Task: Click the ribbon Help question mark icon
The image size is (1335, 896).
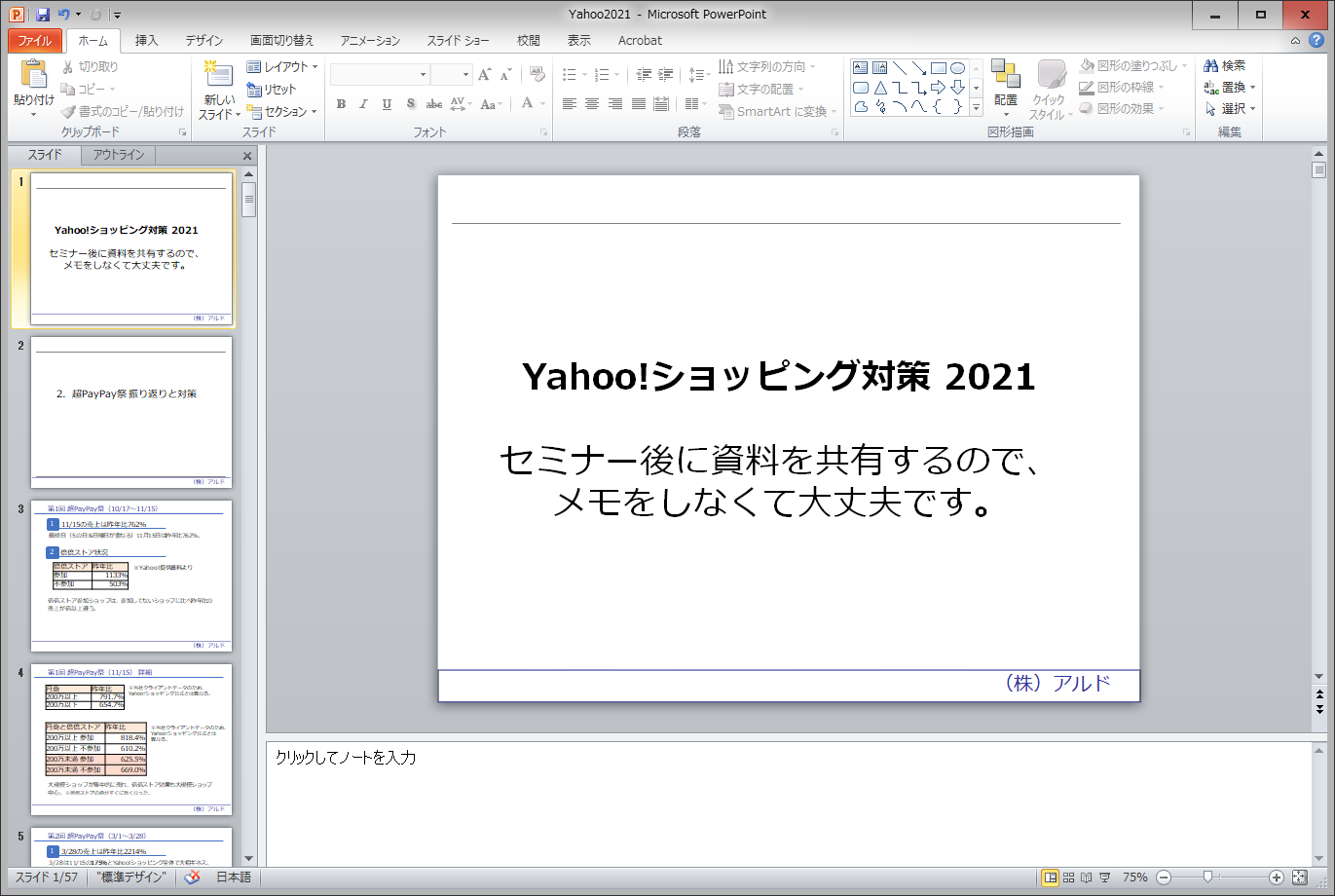Action: coord(1316,41)
